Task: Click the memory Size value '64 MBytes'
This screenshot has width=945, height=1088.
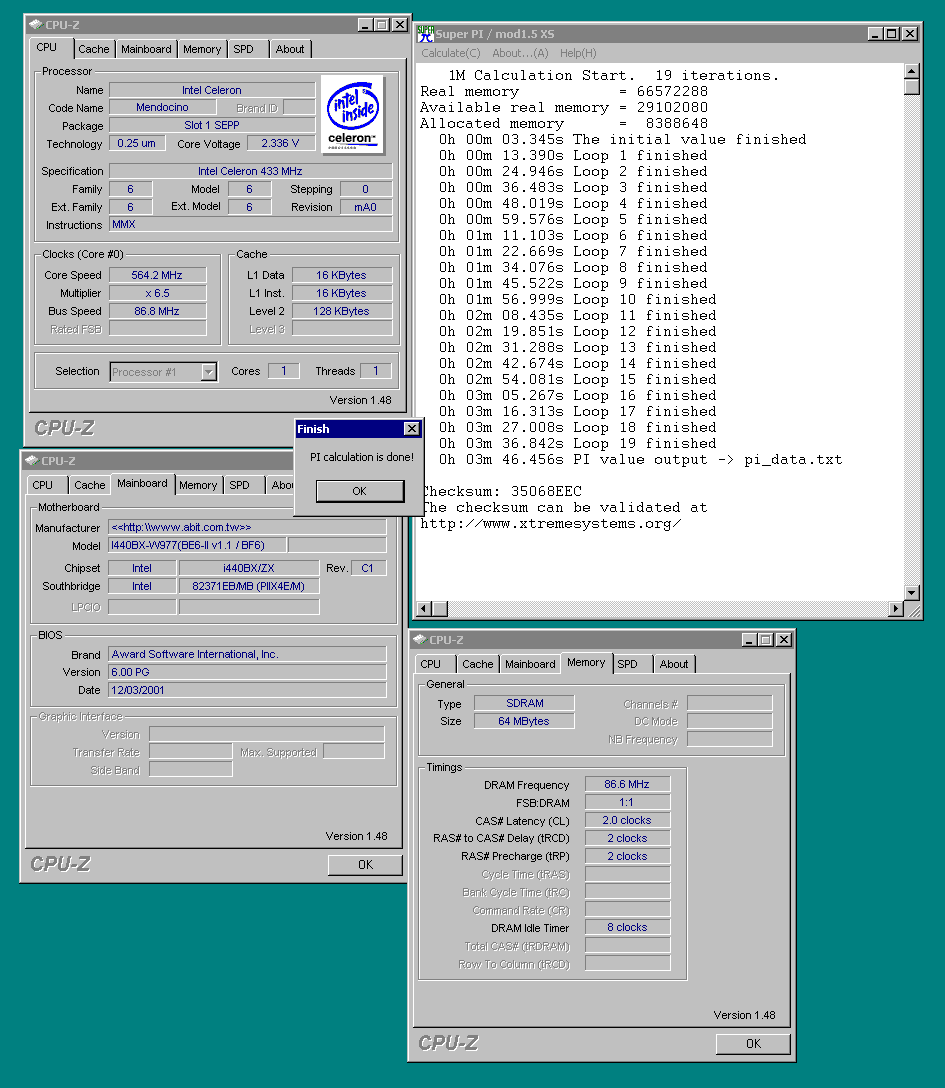Action: pos(525,721)
